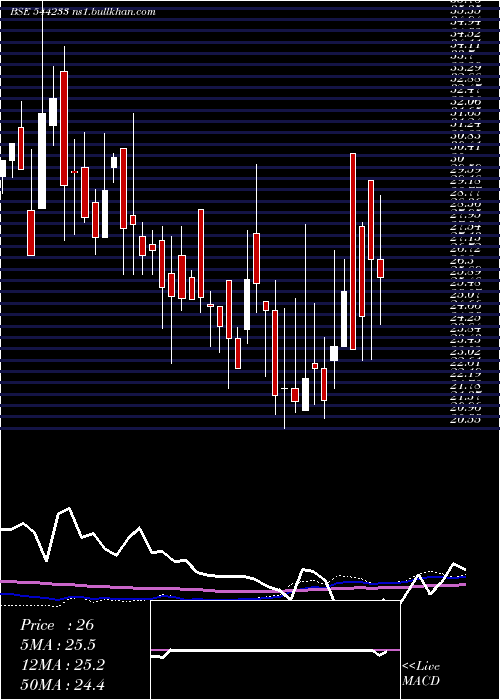Click the 25.07 price axis label
The width and height of the screenshot is (500, 700).
pos(465,295)
